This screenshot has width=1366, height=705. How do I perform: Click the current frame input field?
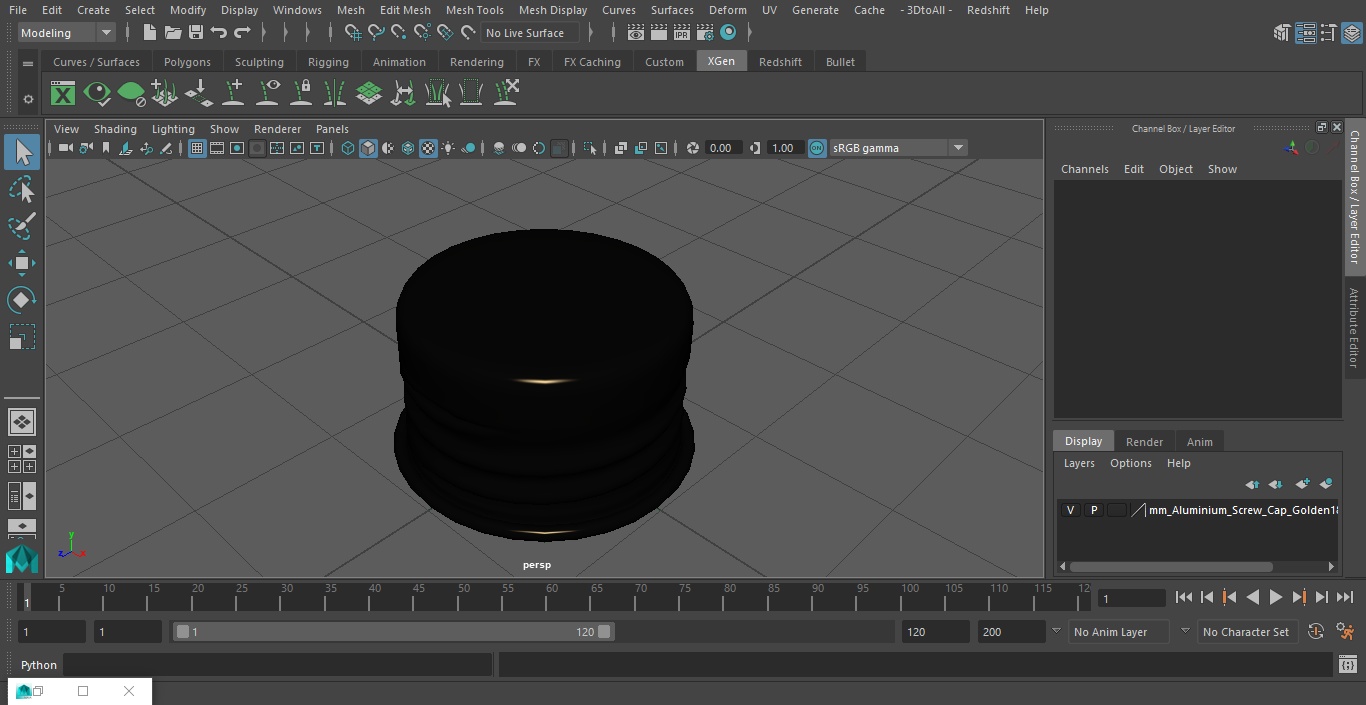(1131, 598)
